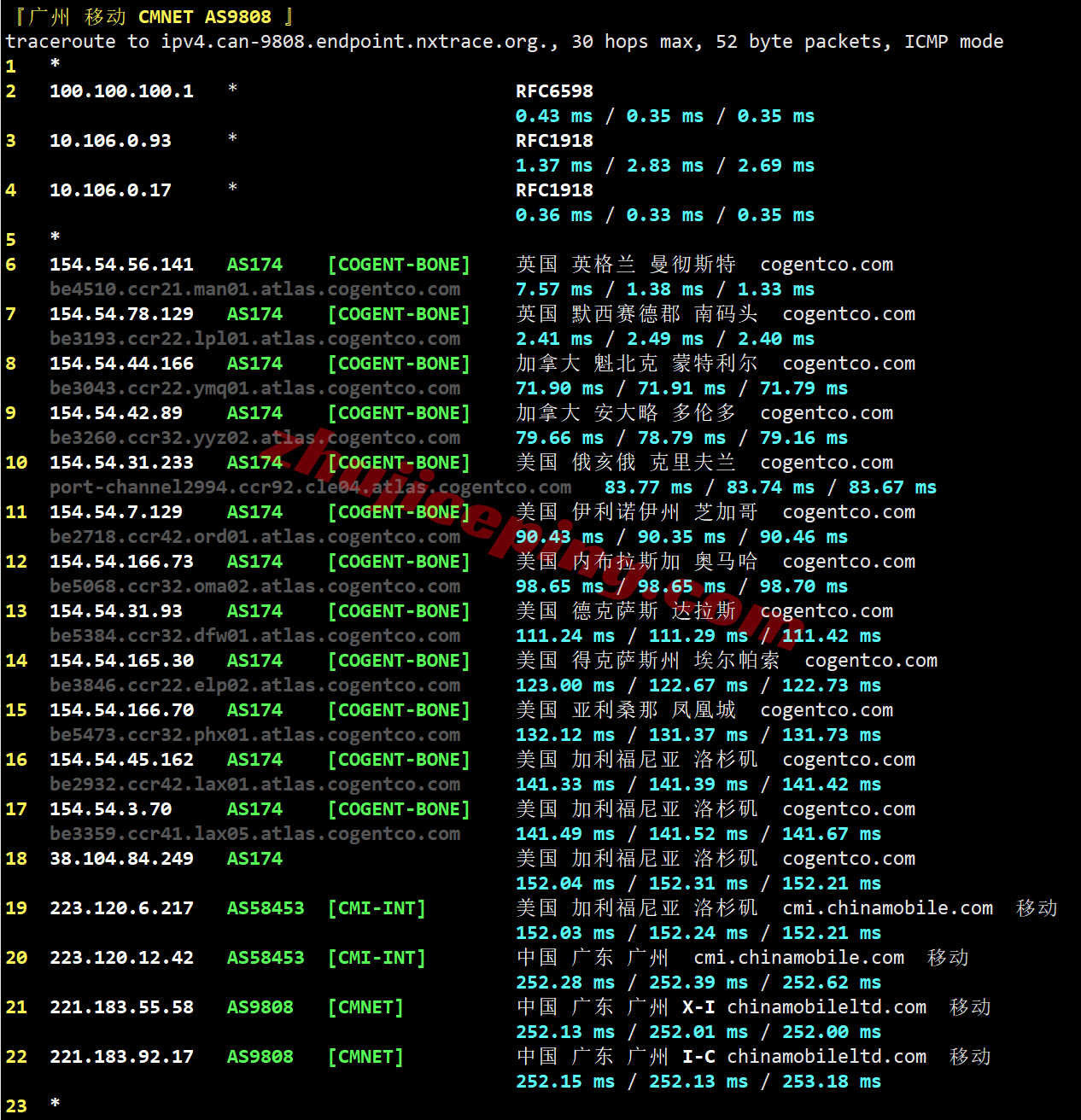The height and width of the screenshot is (1120, 1081).
Task: Click the location text "美国 亚利桑那 凤凰城"
Action: [626, 710]
